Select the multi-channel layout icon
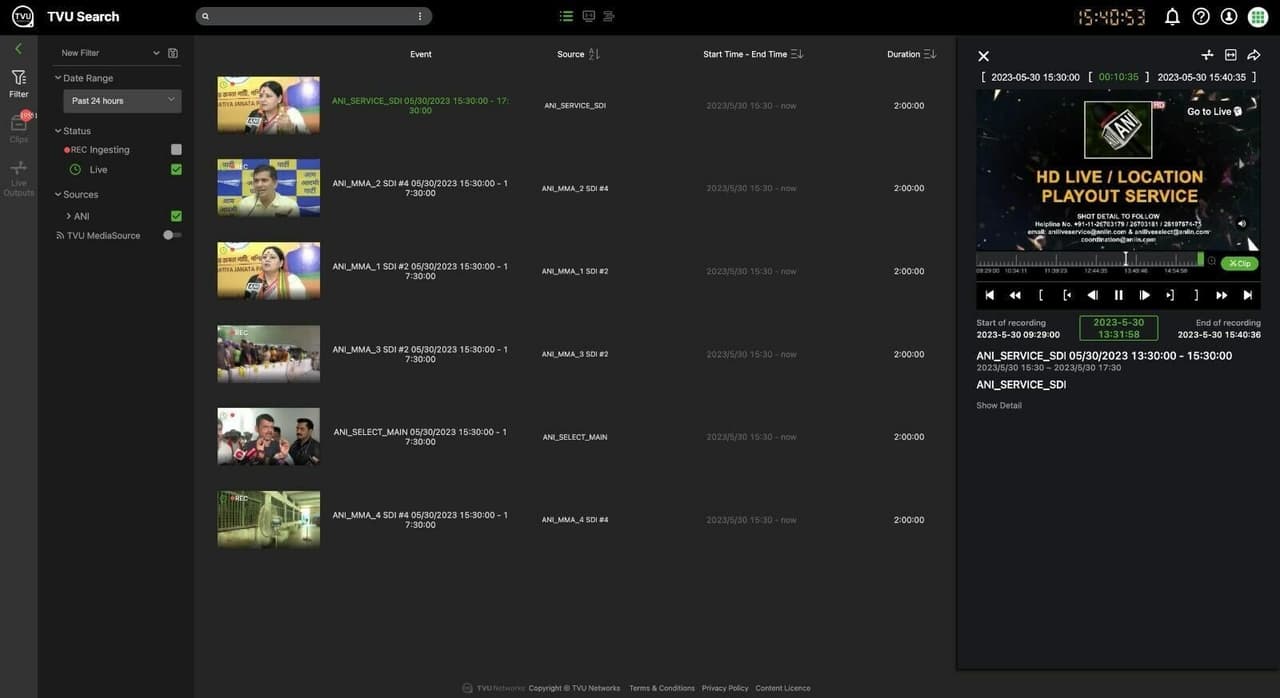Screen dimensions: 1280x698 609,15
